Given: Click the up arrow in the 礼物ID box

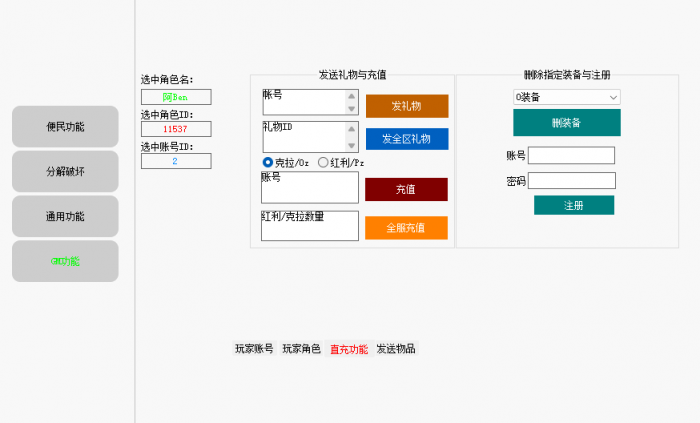Looking at the screenshot, I should click(x=352, y=129).
